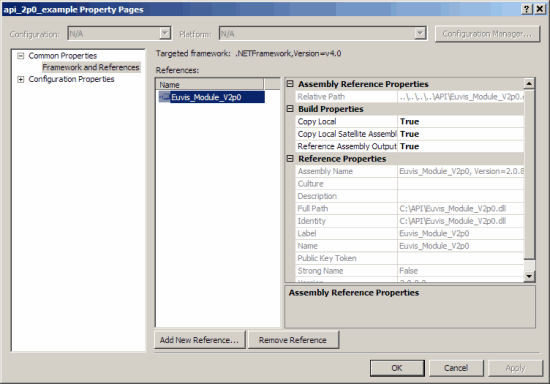Select the Public Key Token row
The width and height of the screenshot is (550, 384).
point(410,258)
